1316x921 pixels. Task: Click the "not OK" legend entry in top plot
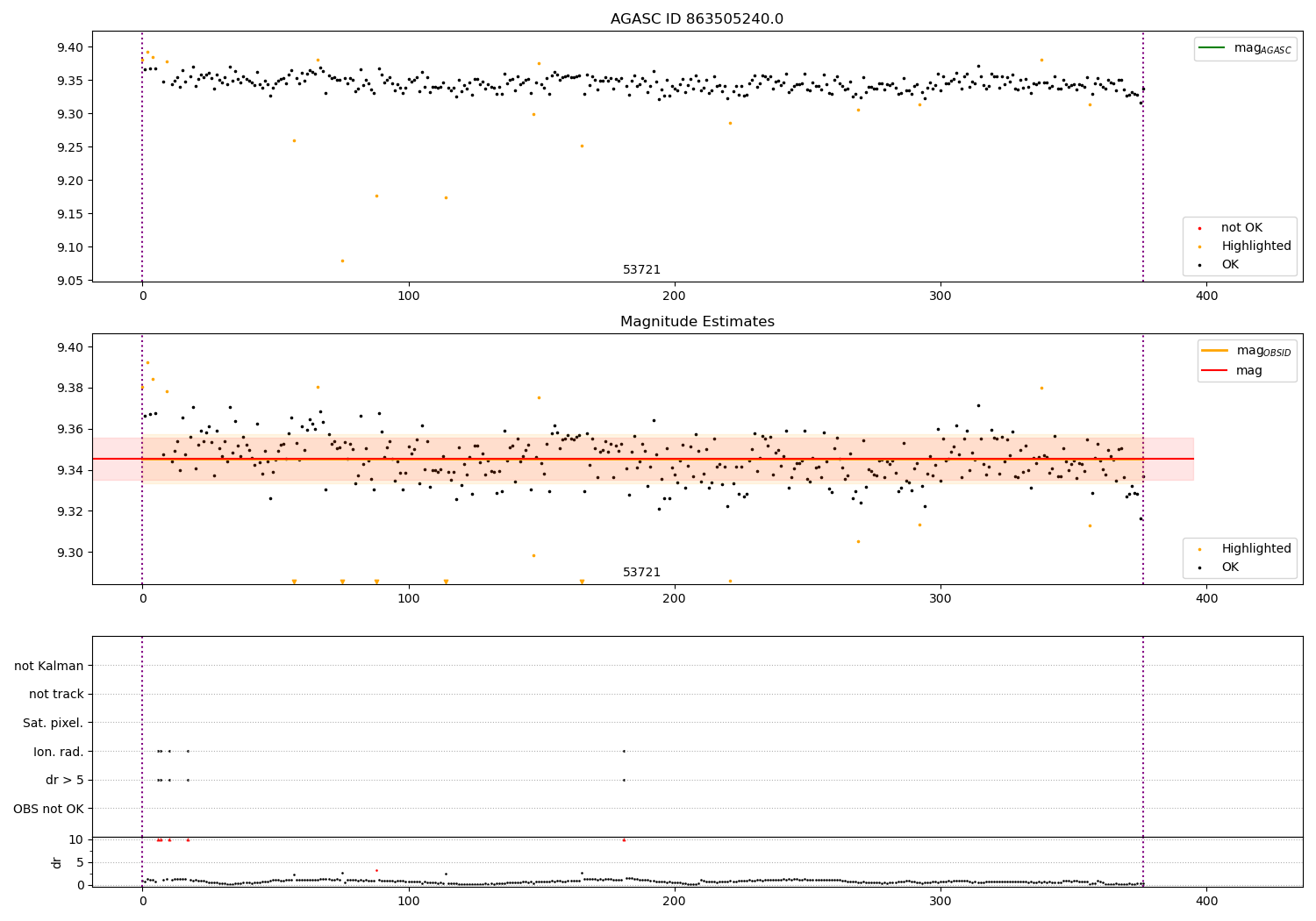1241,228
